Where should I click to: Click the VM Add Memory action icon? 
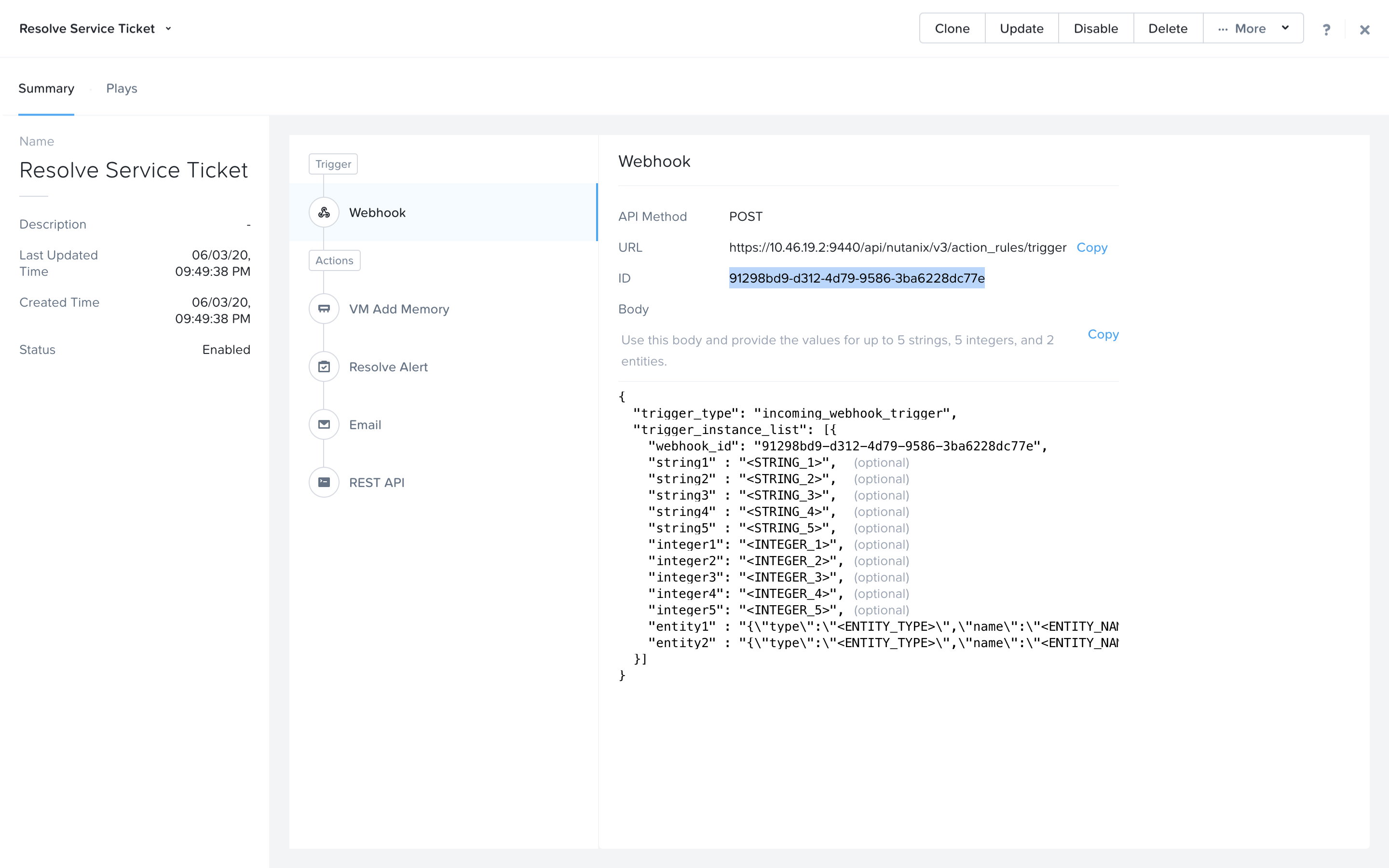324,309
